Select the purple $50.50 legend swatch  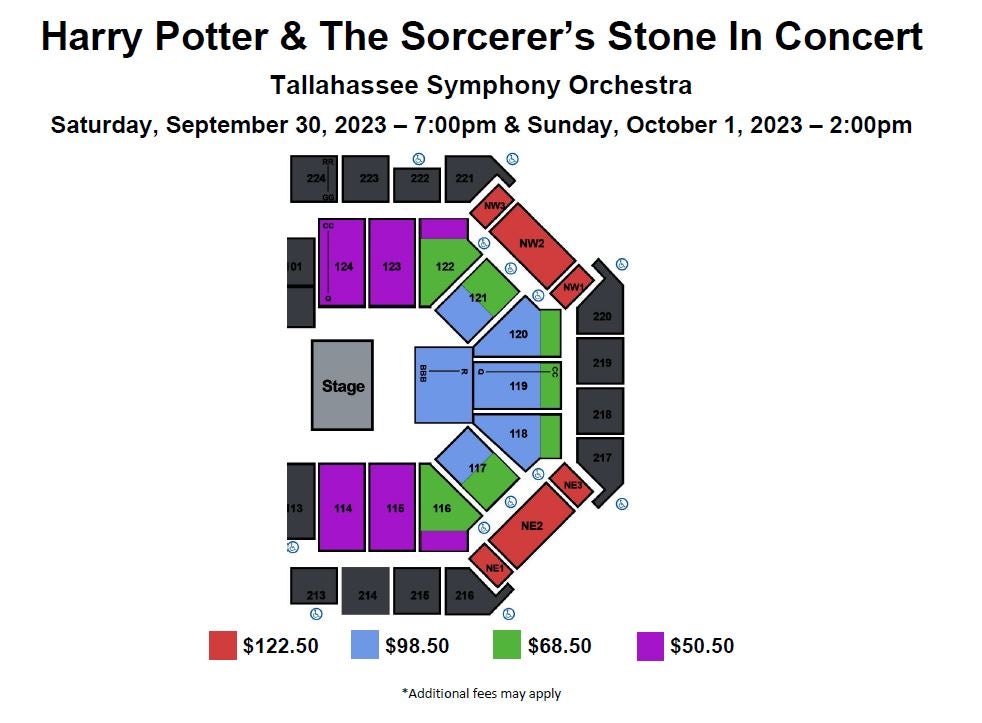(650, 646)
